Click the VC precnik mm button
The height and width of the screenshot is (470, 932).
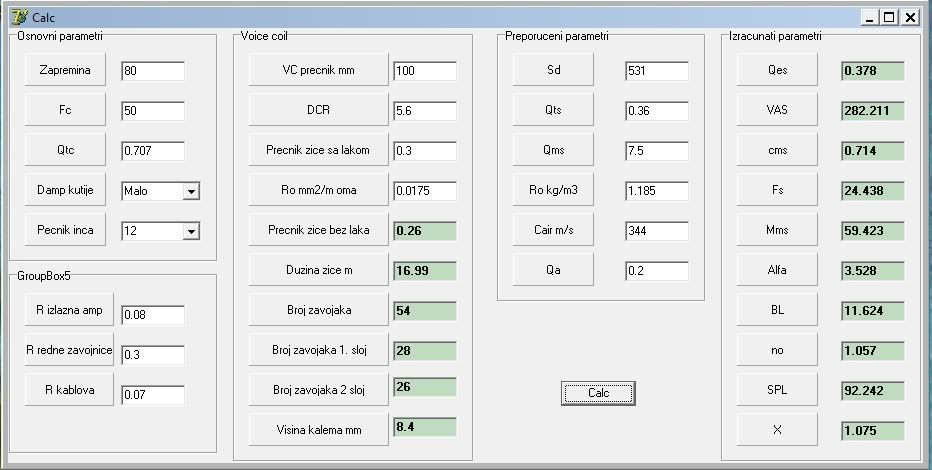pyautogui.click(x=318, y=71)
